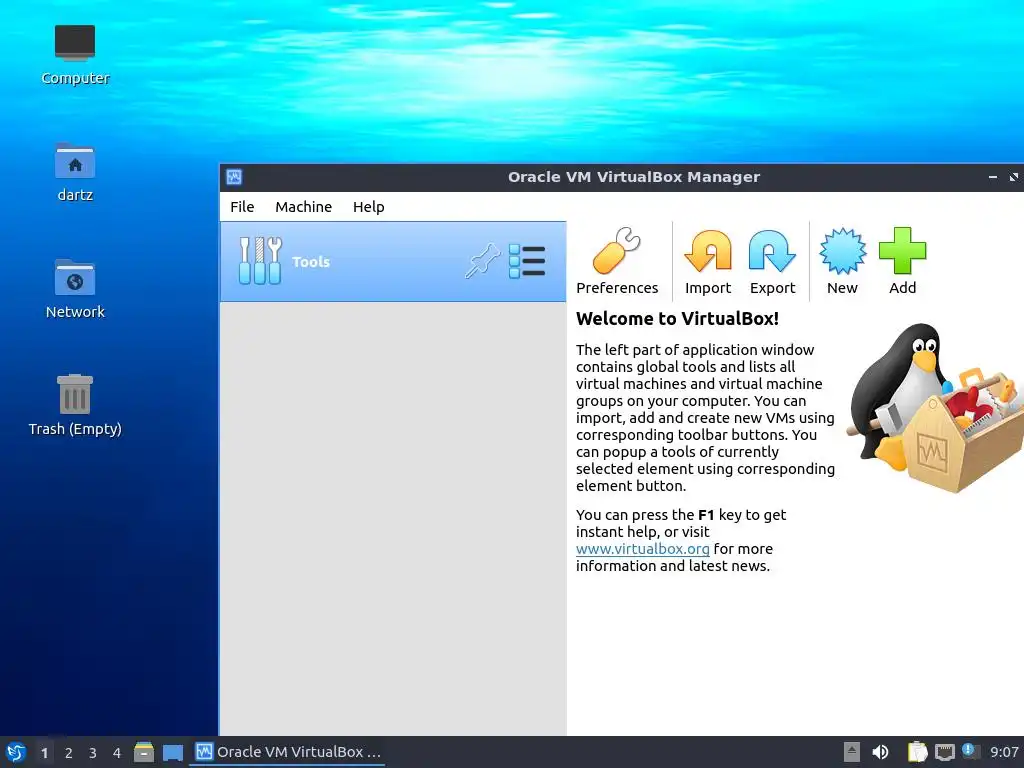Click the show desktop taskbar icon
Image resolution: width=1024 pixels, height=768 pixels.
pyautogui.click(x=172, y=752)
